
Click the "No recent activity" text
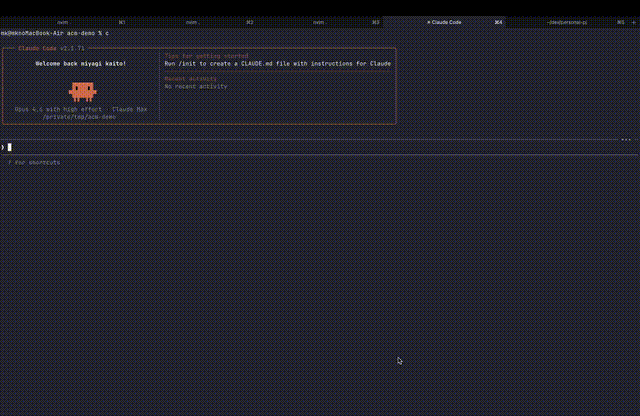click(x=196, y=87)
